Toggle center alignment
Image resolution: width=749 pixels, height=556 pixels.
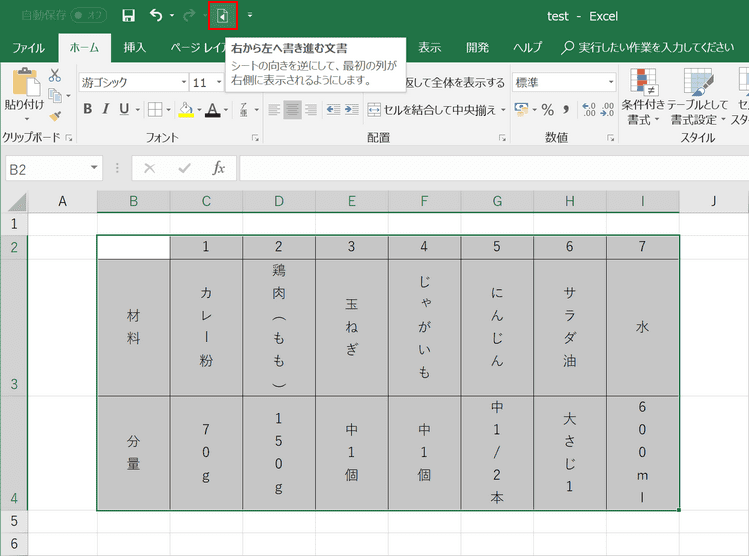(x=292, y=110)
